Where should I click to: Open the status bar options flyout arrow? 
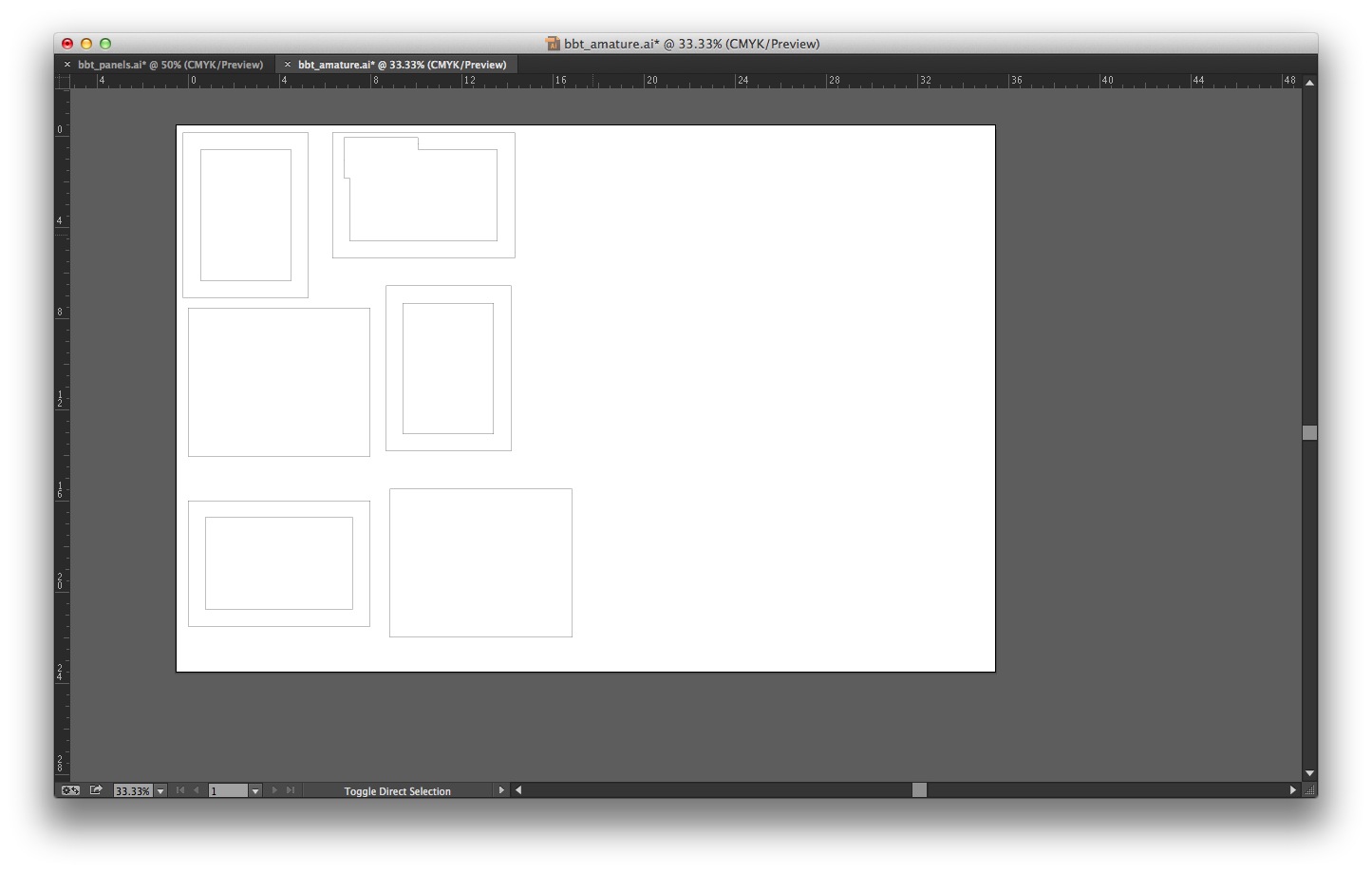pos(501,790)
